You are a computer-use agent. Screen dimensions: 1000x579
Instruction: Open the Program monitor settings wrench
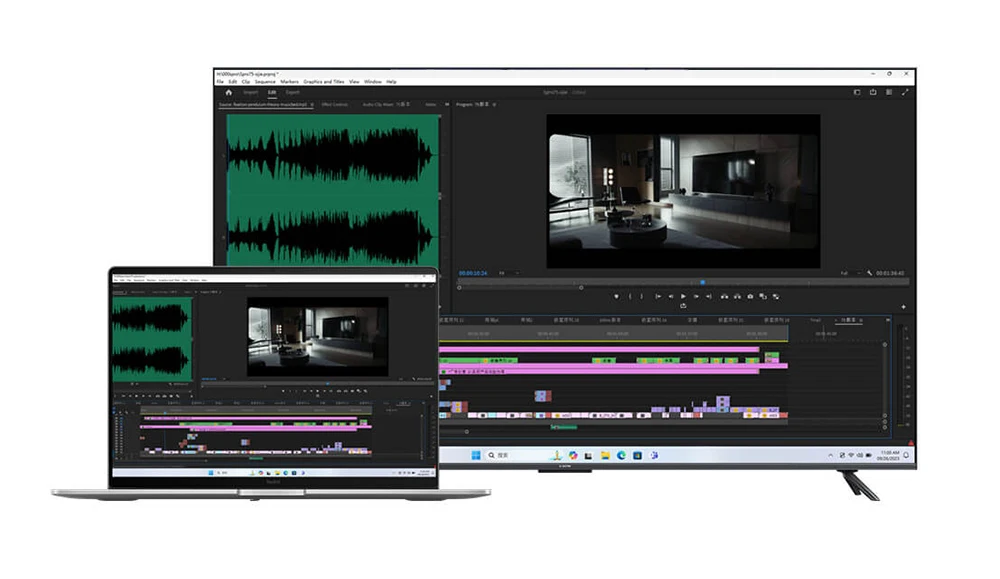870,272
